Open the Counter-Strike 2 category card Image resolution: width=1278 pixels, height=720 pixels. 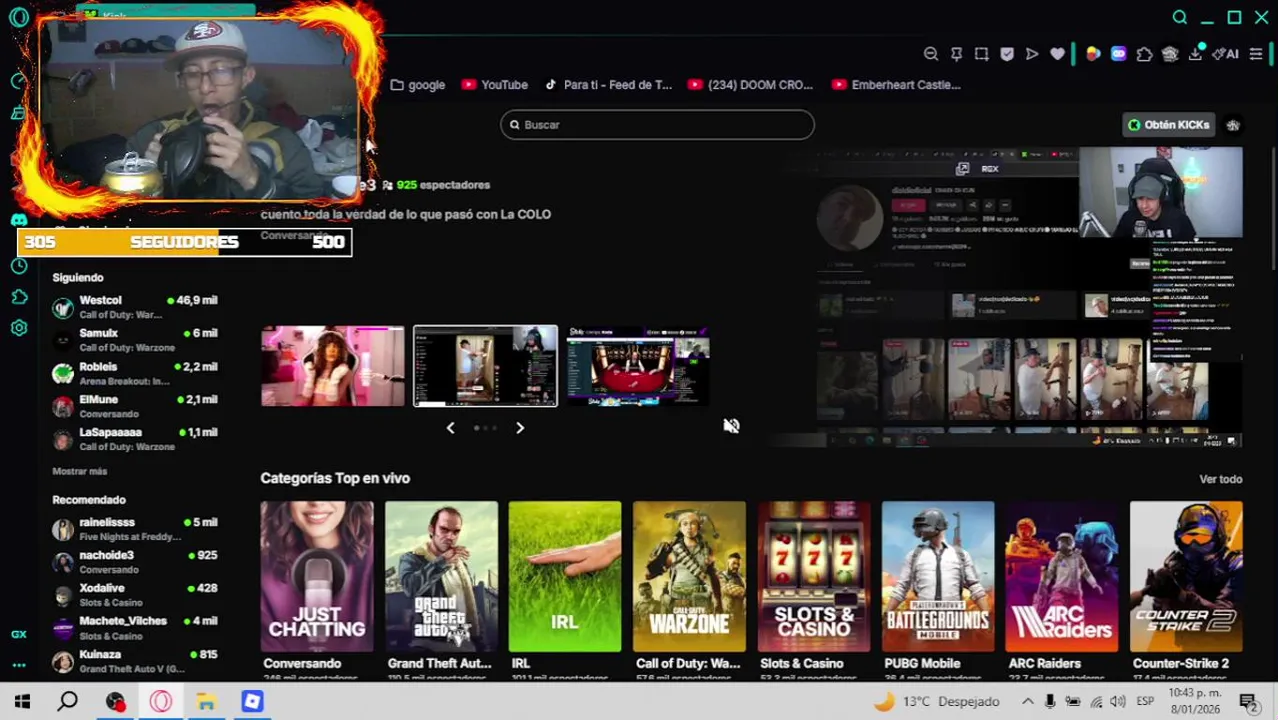coord(1186,577)
